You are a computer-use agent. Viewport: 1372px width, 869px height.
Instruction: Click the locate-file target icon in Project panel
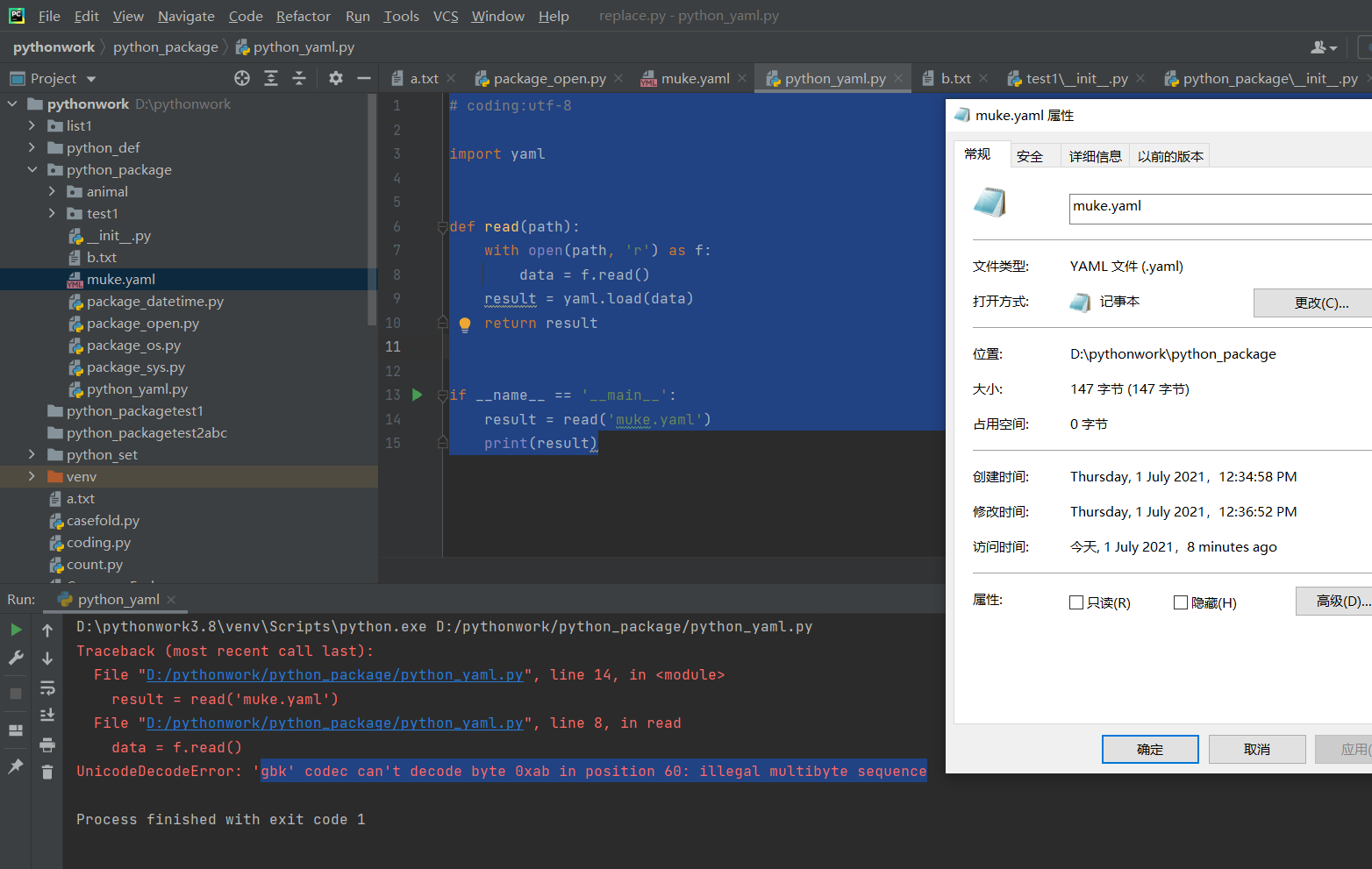tap(242, 78)
